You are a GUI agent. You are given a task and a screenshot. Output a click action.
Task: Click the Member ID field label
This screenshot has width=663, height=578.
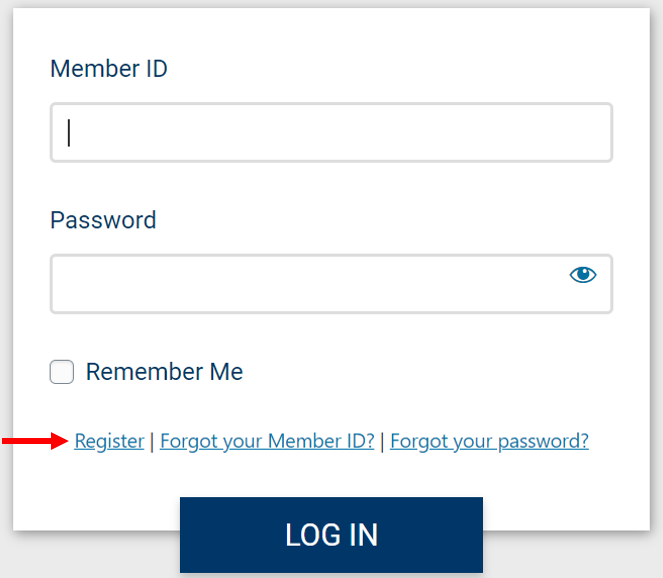tap(109, 68)
